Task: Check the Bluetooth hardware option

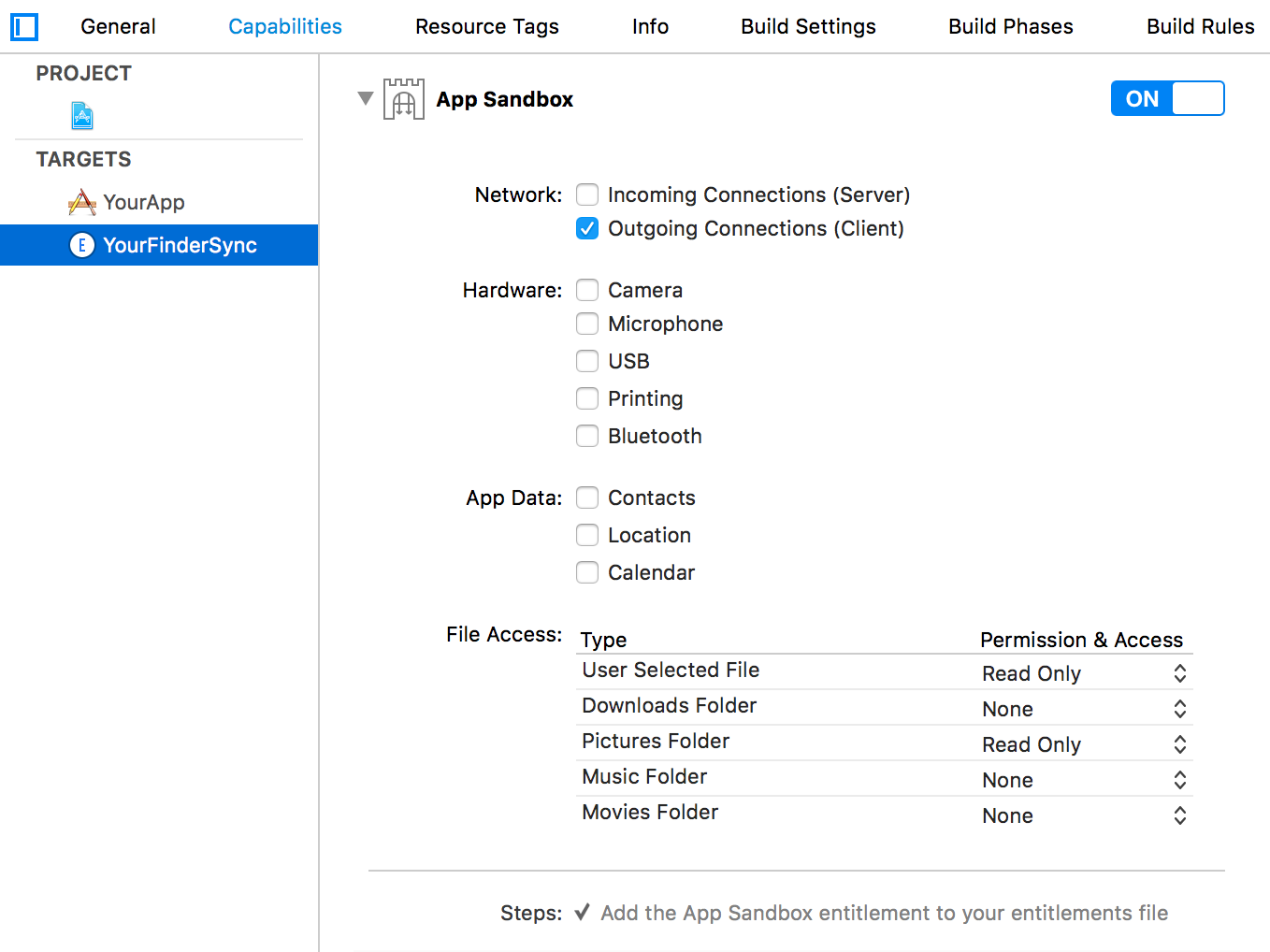Action: point(587,436)
